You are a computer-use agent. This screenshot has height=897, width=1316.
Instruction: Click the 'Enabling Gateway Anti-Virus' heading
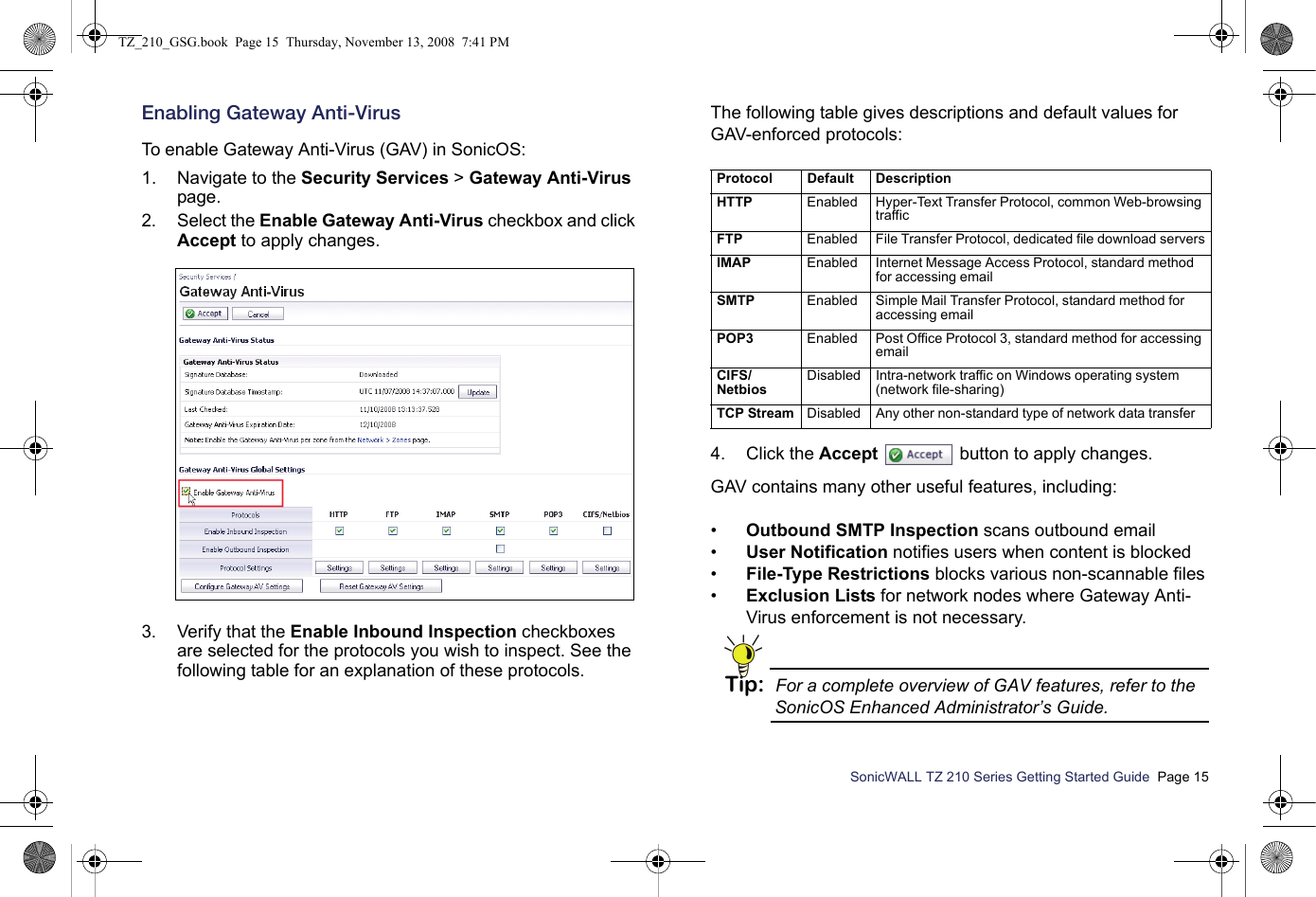(x=271, y=113)
